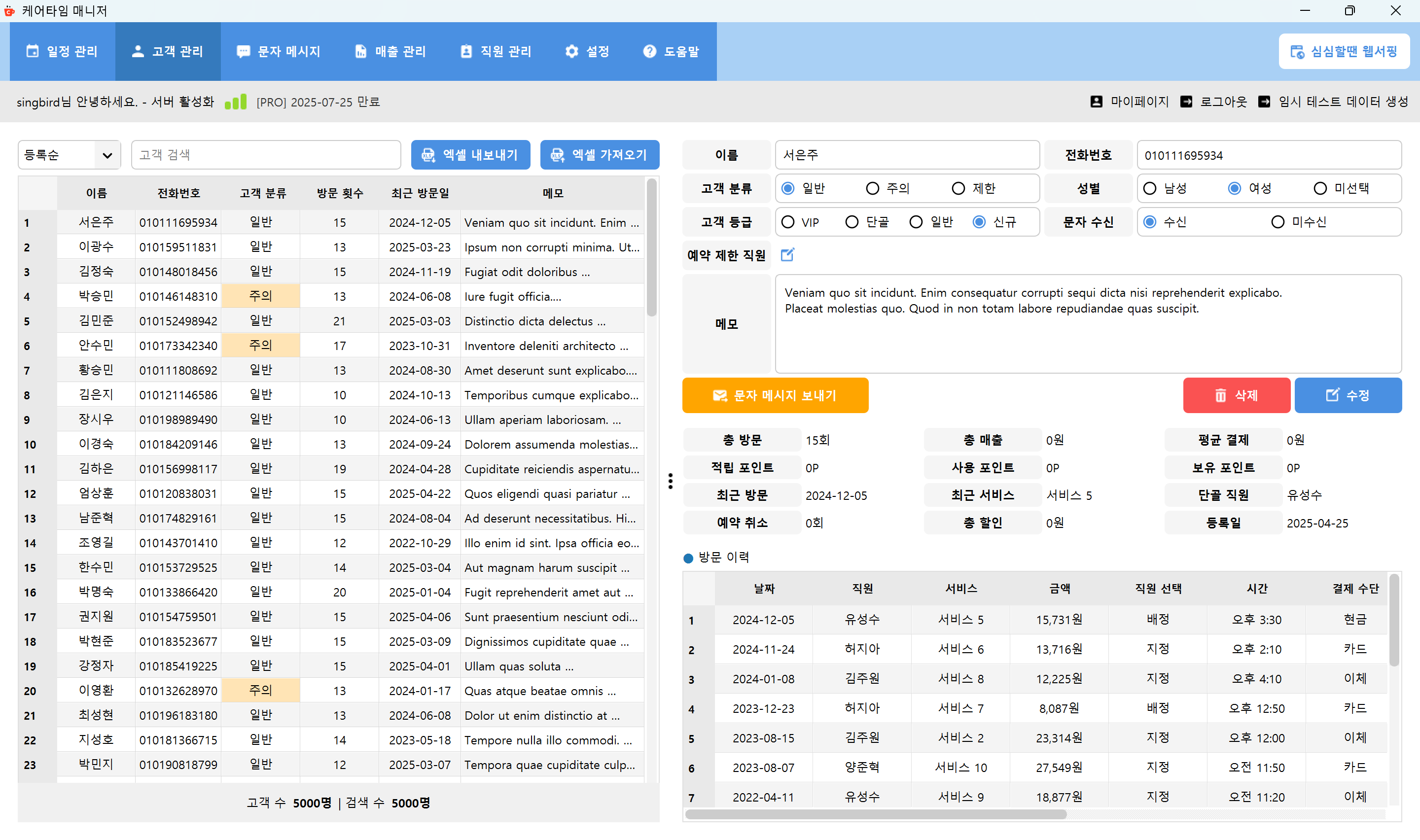Screen dimensions: 1420x840
Task: Click the 마이페이지 profile icon
Action: point(1096,102)
